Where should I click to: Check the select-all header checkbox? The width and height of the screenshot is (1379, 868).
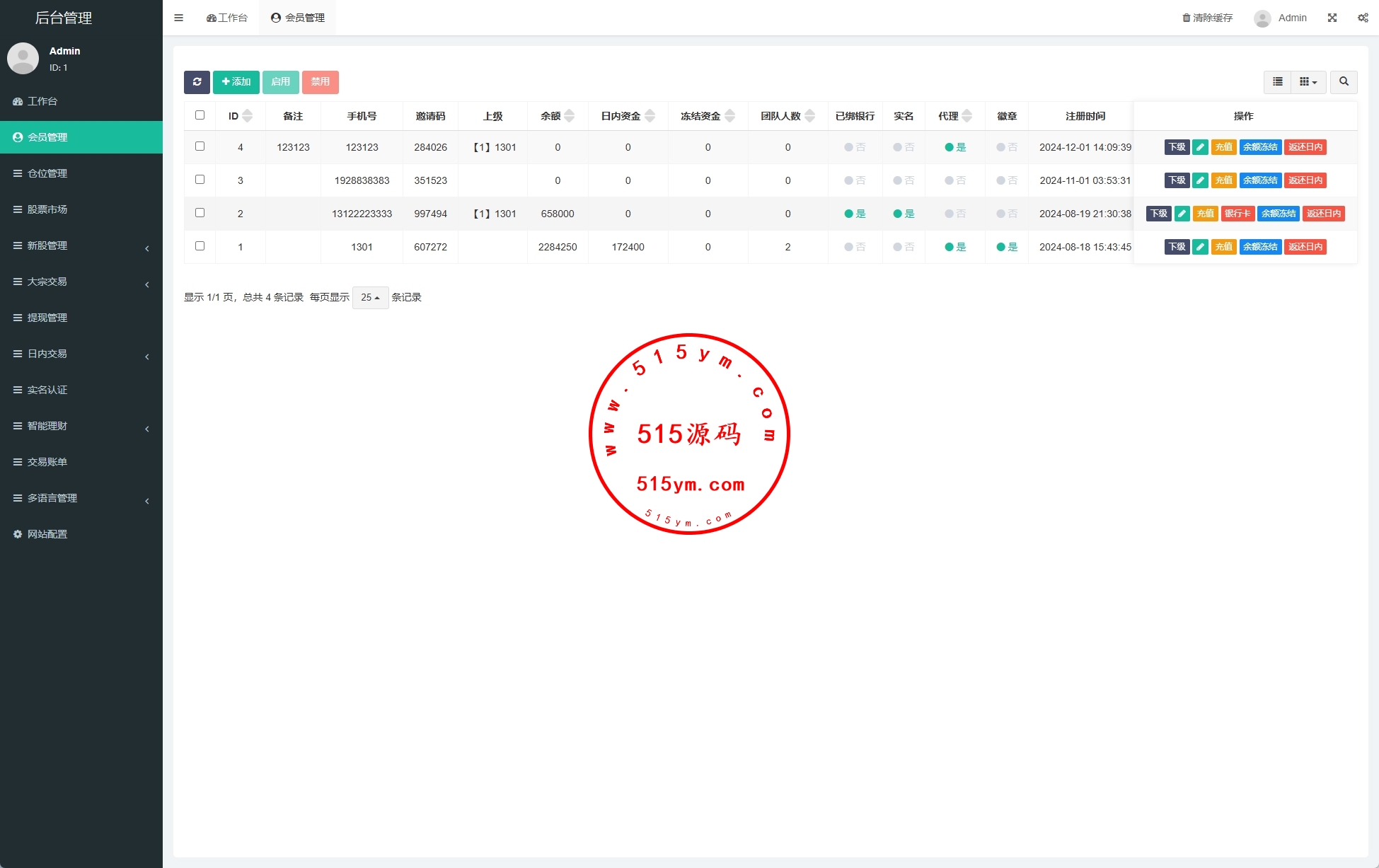pyautogui.click(x=200, y=115)
